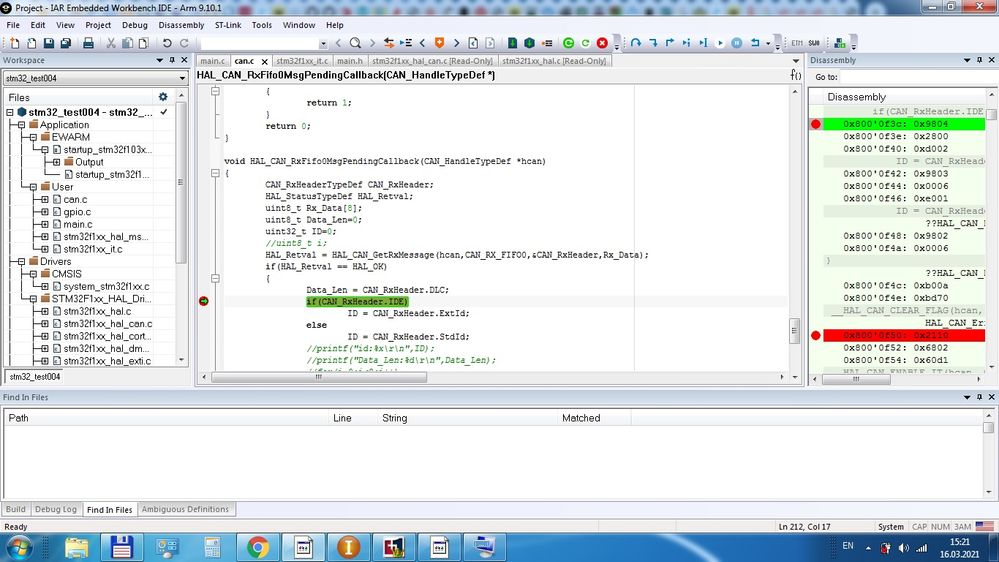Switch to the Build output tab

point(15,509)
